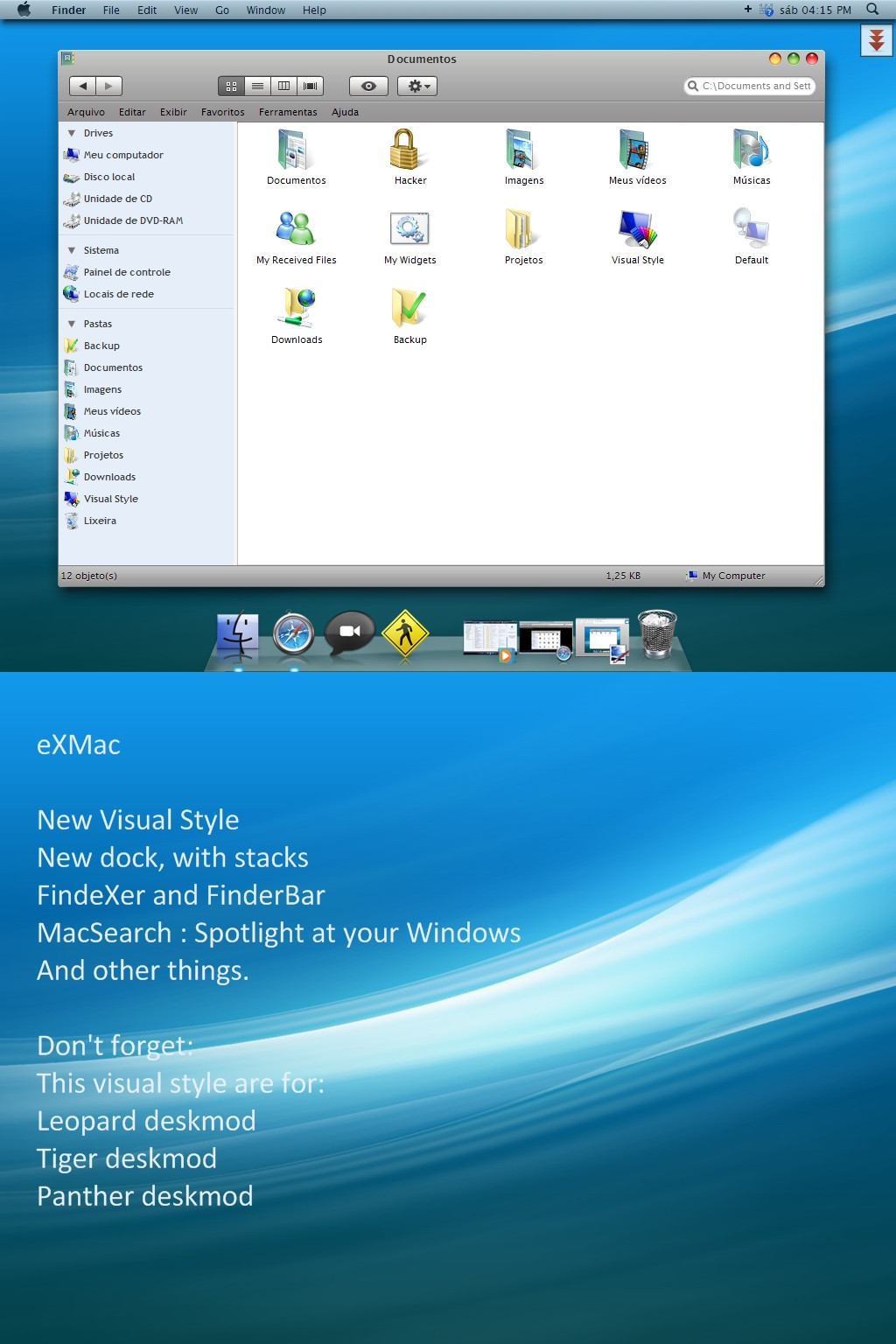The image size is (896, 1344).
Task: Open the Trash can in dock
Action: click(x=657, y=634)
